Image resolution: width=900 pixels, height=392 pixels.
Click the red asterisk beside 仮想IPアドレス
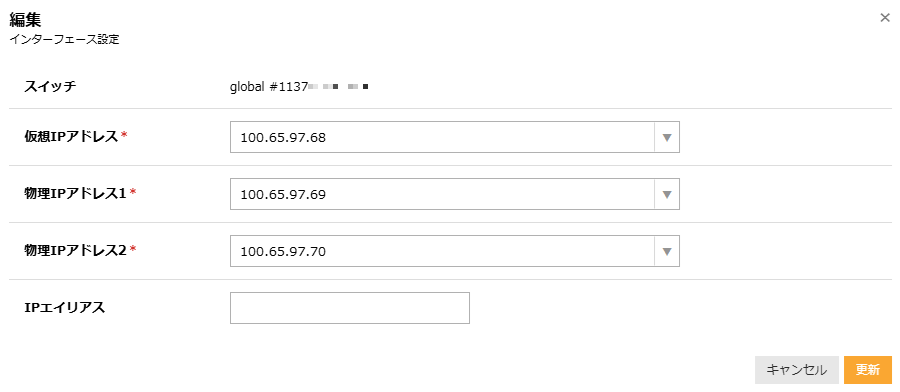click(123, 135)
